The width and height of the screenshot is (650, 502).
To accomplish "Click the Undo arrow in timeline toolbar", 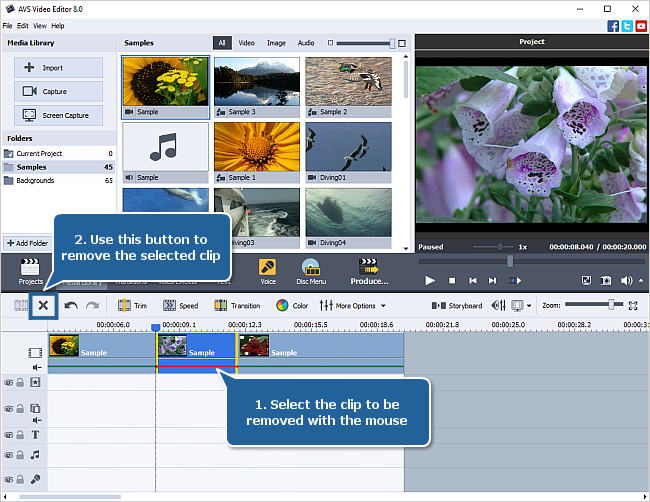I will pyautogui.click(x=71, y=305).
